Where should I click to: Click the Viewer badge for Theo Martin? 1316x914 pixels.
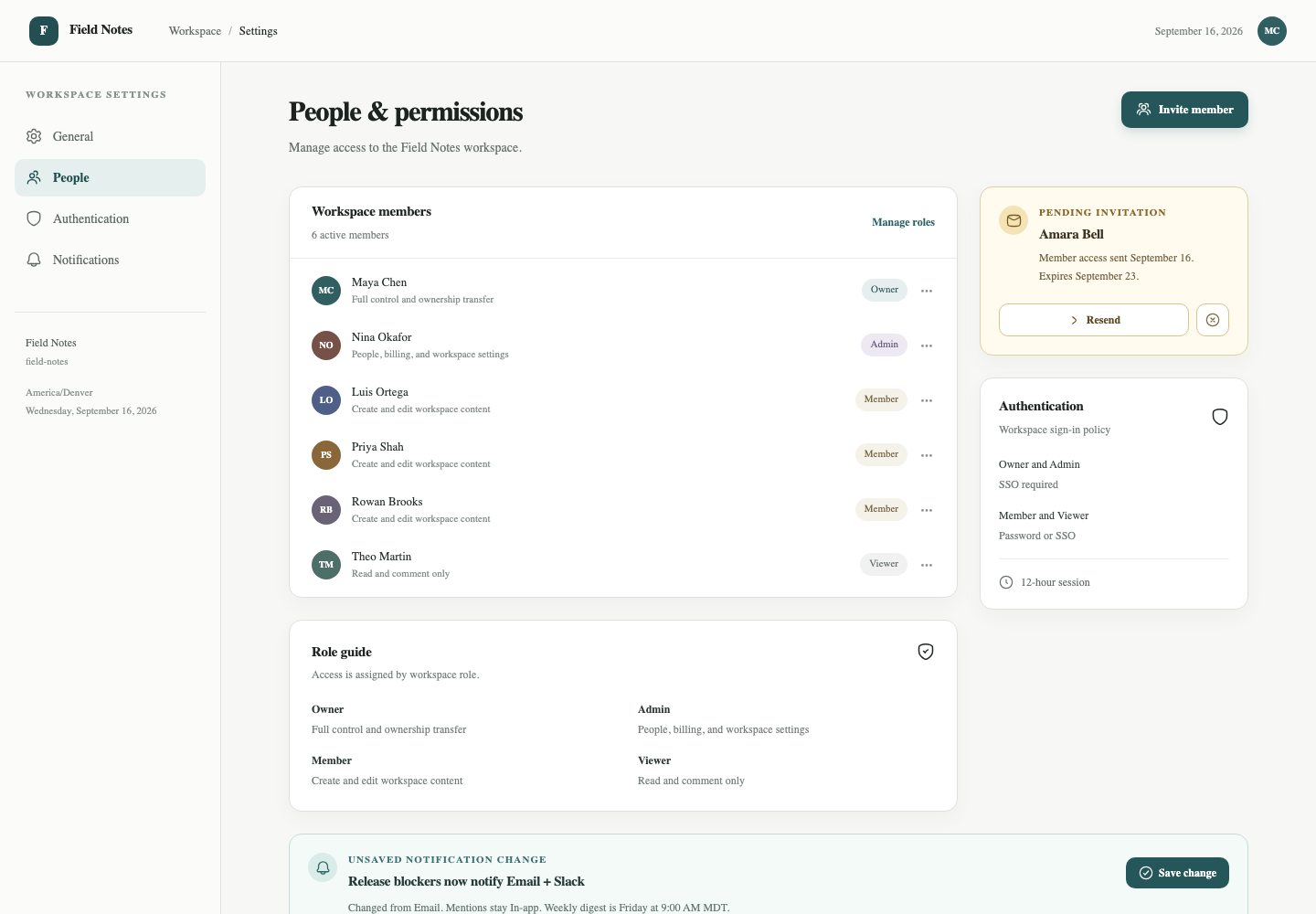pyautogui.click(x=884, y=564)
